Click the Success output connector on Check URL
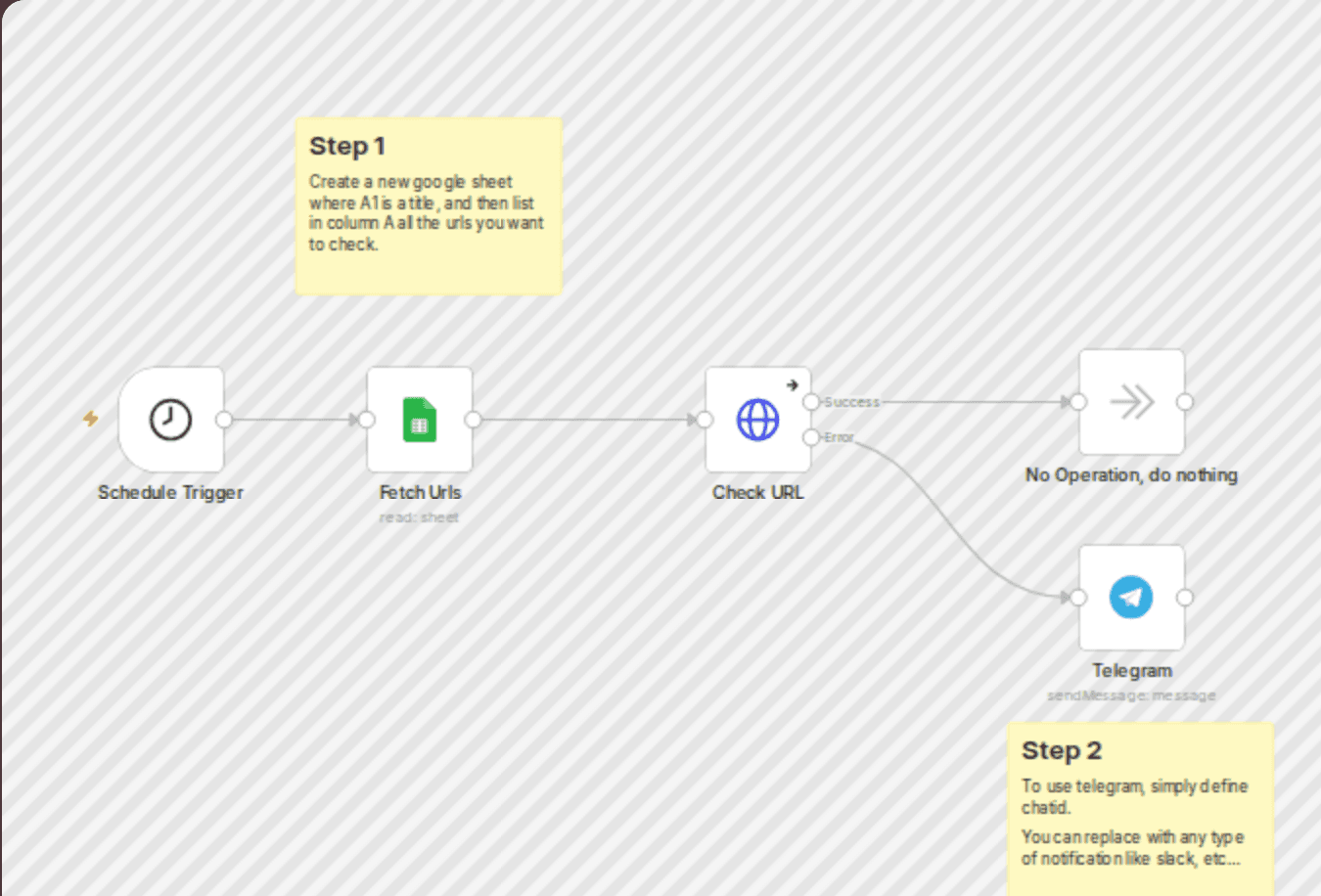 pyautogui.click(x=811, y=402)
